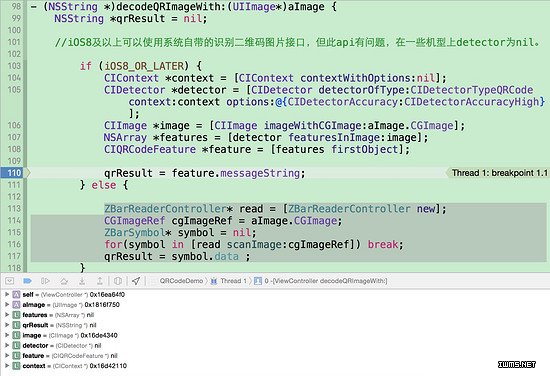
Task: Toggle the breakpoint on line 110
Action: tap(15, 173)
